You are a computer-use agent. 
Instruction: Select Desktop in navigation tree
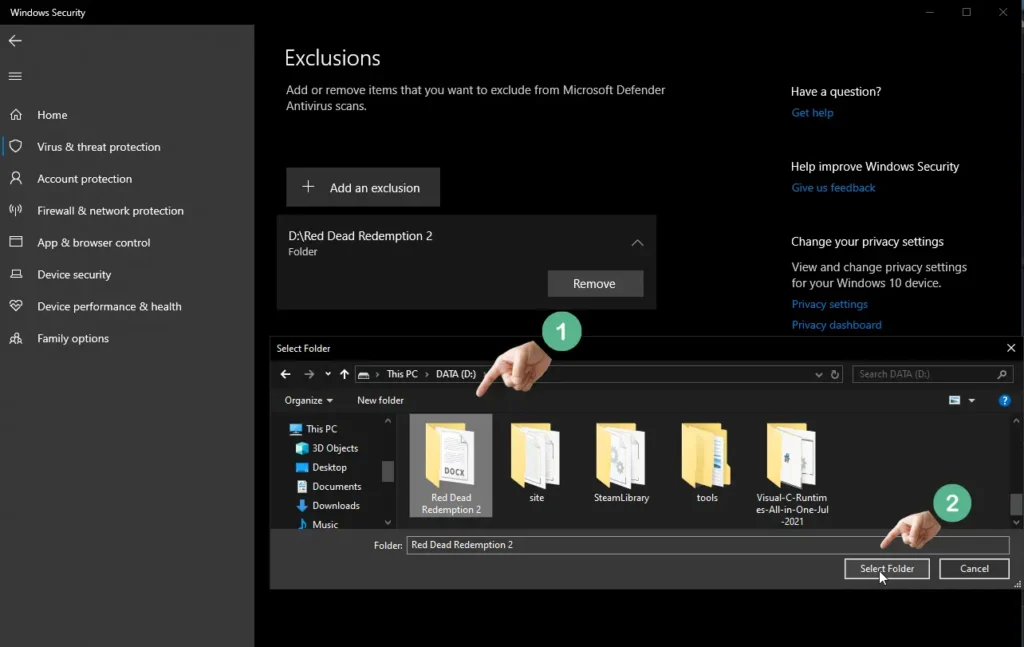click(329, 467)
